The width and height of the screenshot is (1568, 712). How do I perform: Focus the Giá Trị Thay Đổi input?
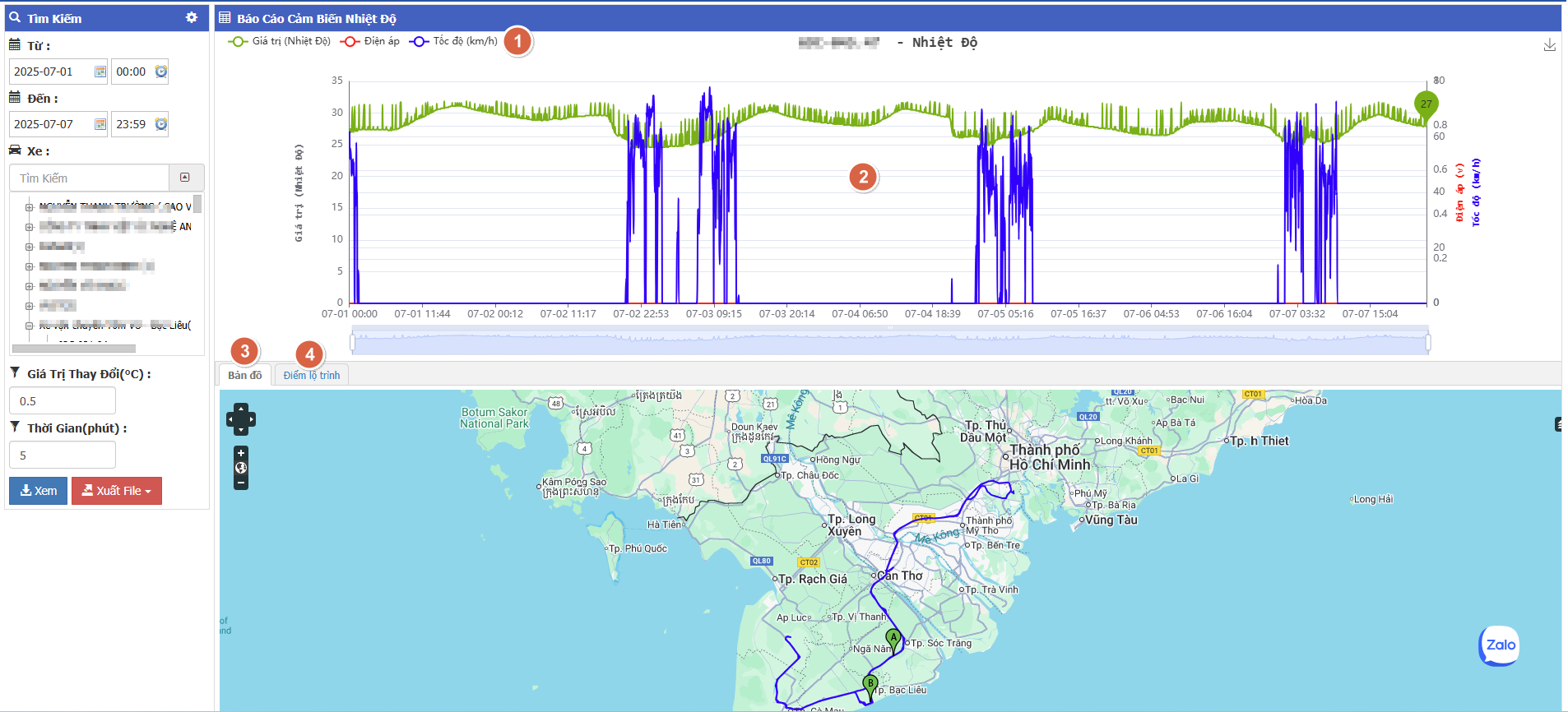point(63,401)
